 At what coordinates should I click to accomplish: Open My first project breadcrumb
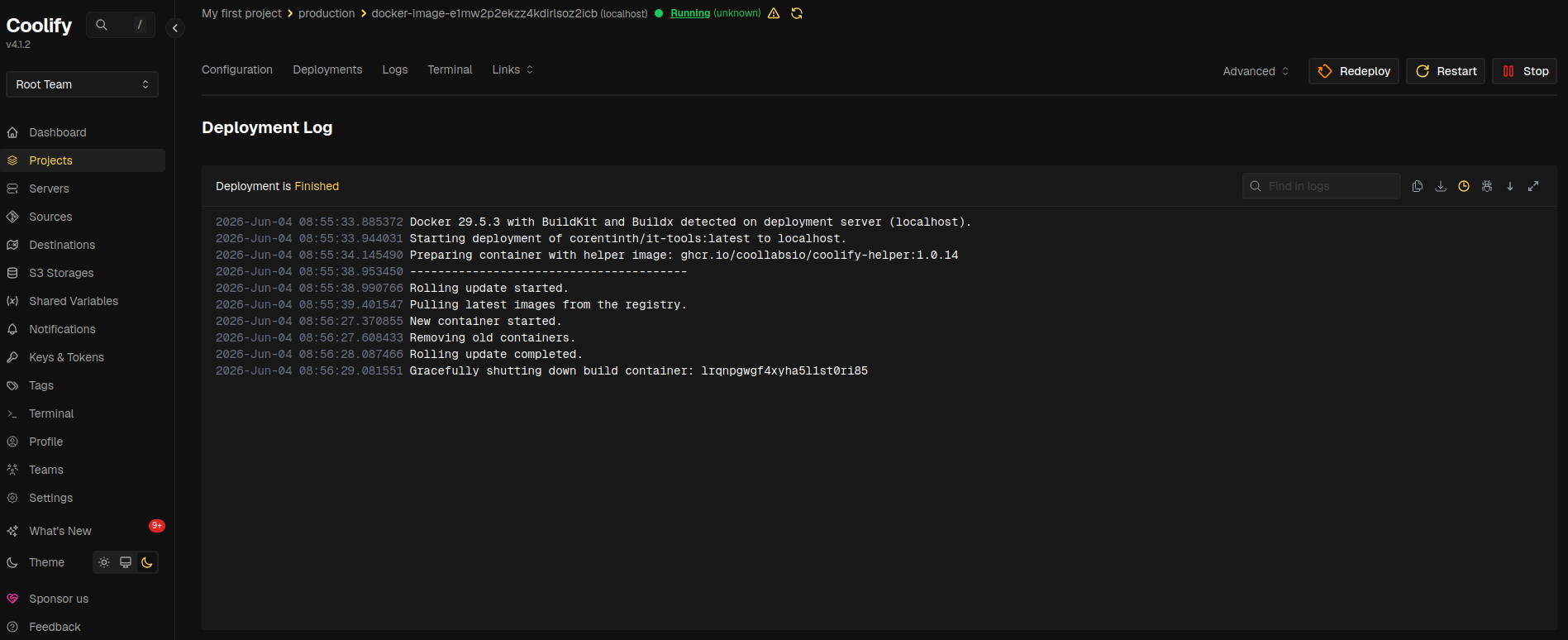click(241, 13)
